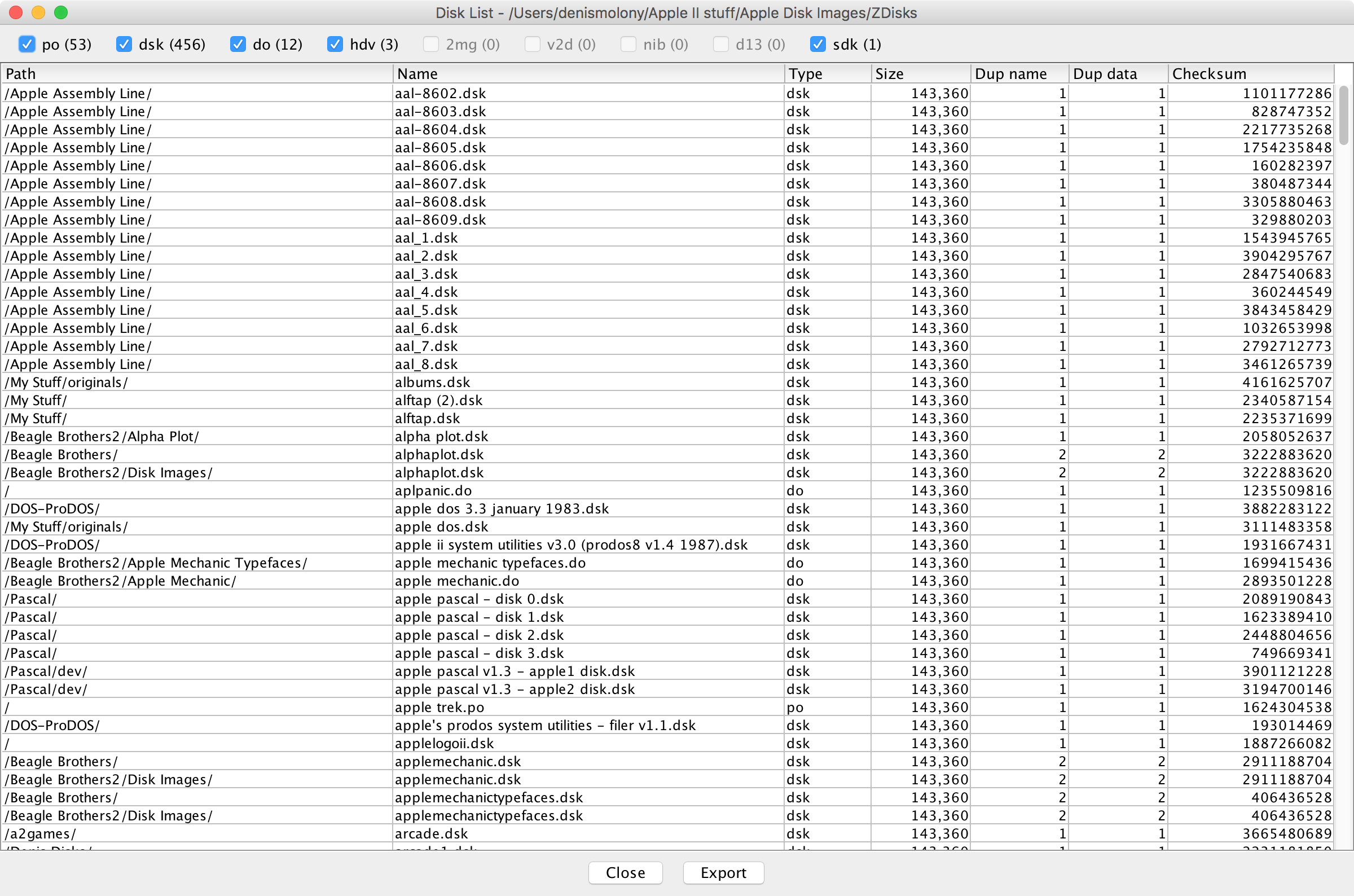Select apple ii system utilities v3.0 row
This screenshot has height=896, width=1354.
coord(668,544)
